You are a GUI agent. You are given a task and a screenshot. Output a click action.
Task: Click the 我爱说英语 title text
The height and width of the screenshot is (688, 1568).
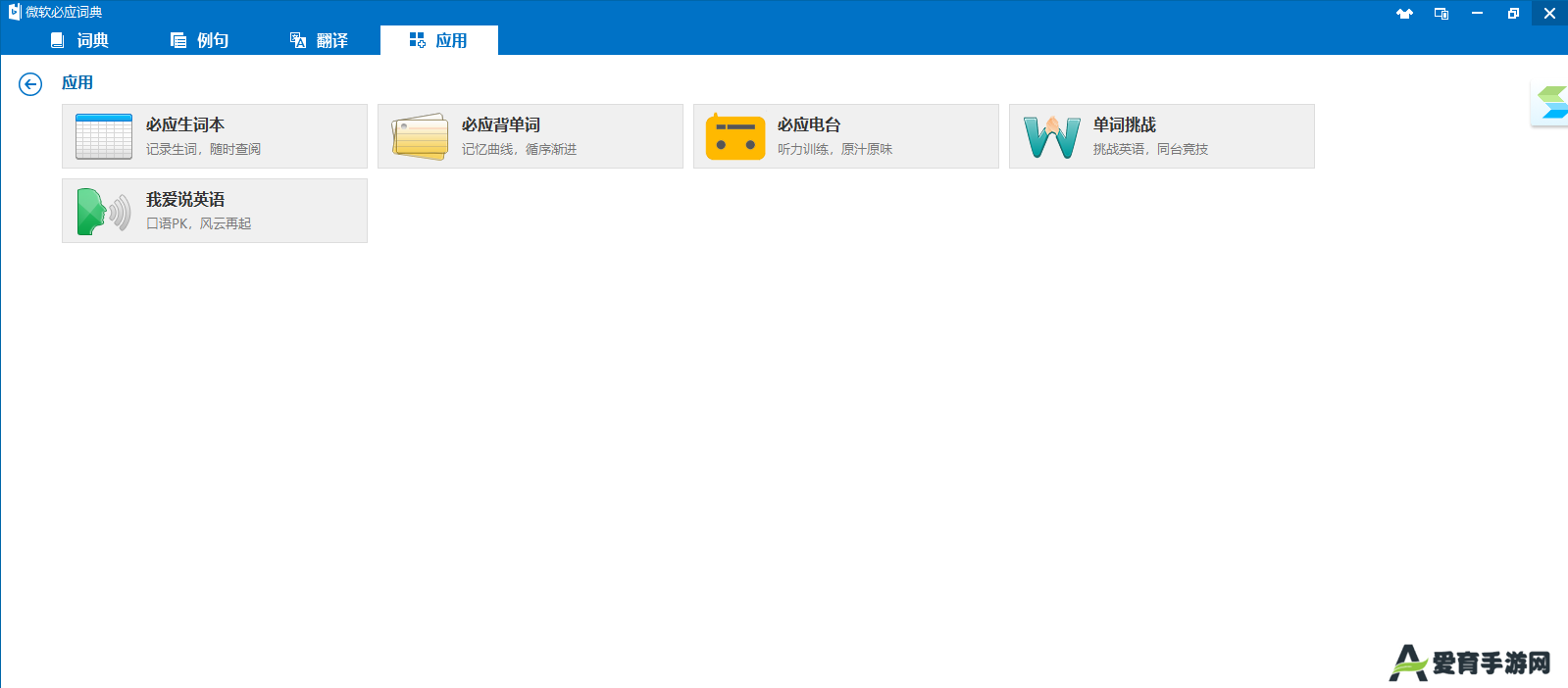pos(185,199)
